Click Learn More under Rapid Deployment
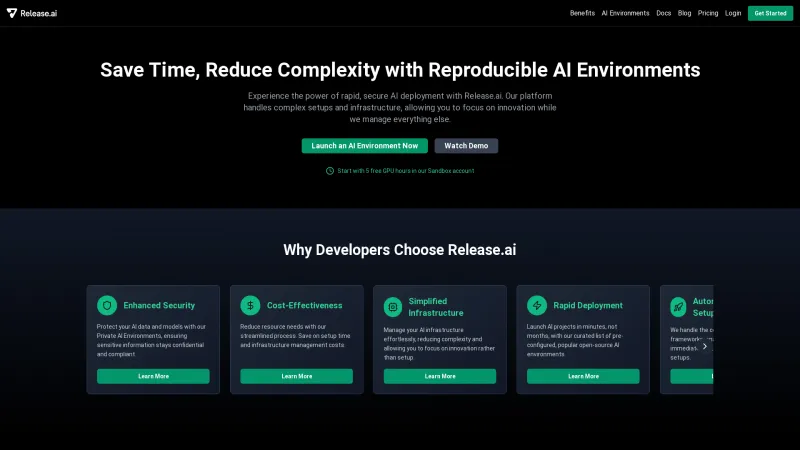 click(x=583, y=376)
